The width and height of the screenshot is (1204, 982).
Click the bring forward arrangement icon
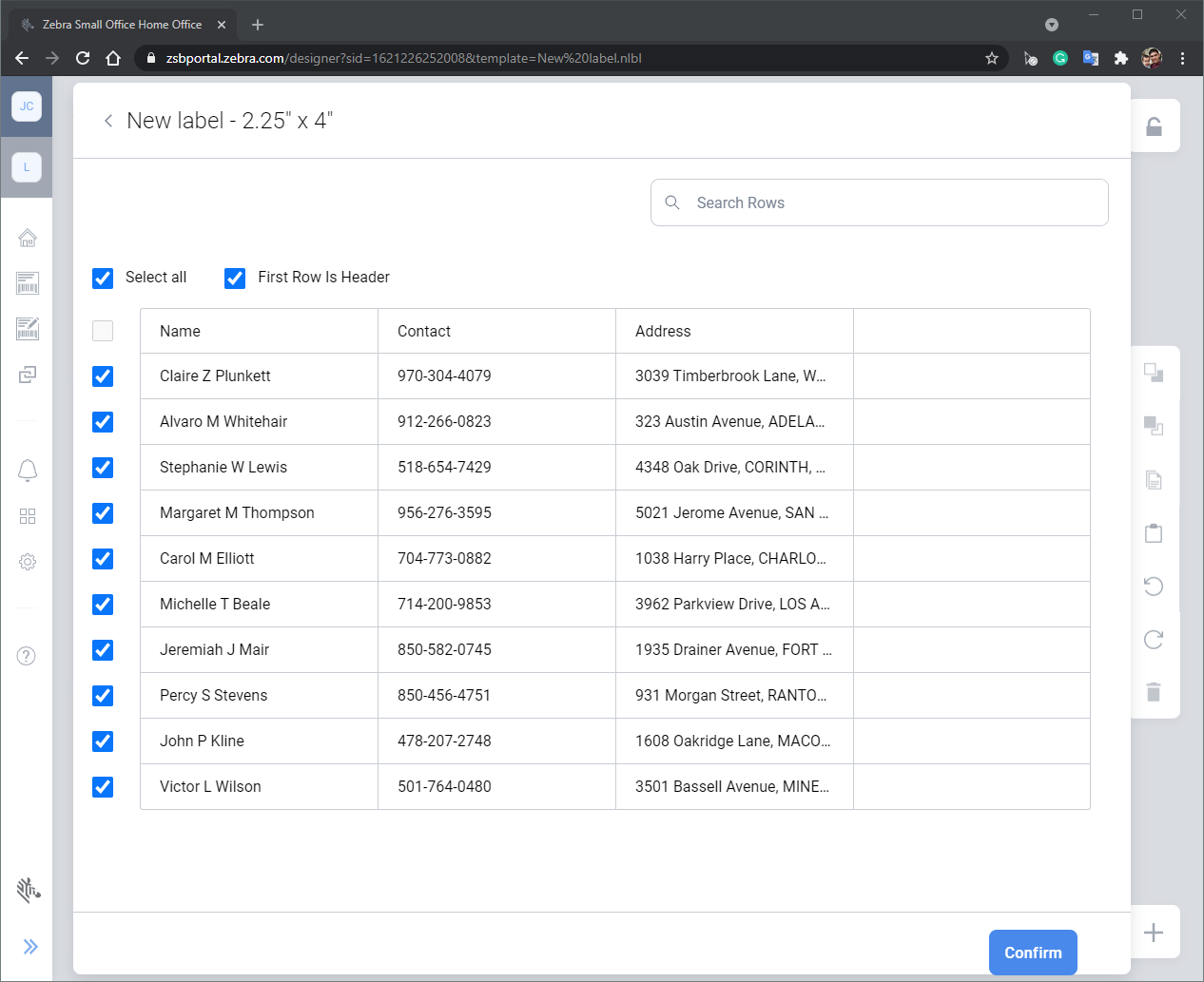pyautogui.click(x=1154, y=374)
